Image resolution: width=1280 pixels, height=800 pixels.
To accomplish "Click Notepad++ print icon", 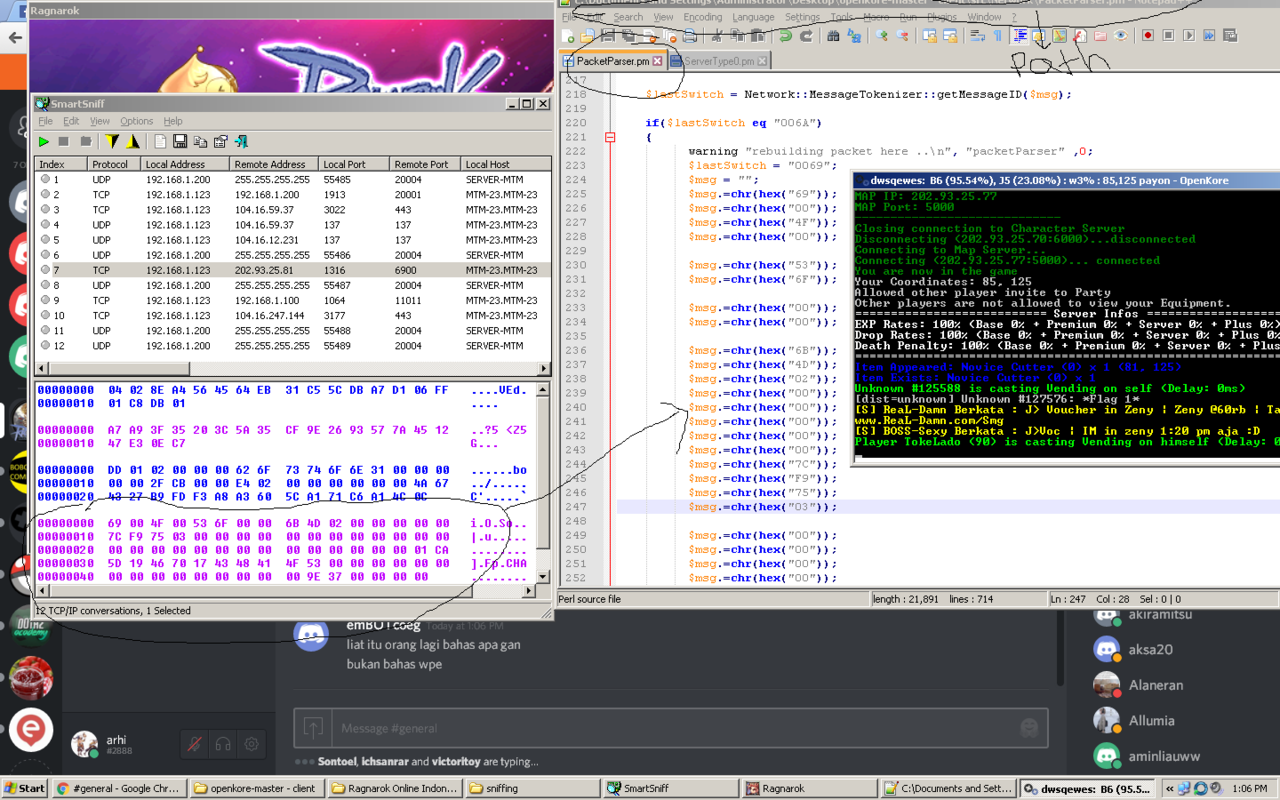I will coord(690,36).
